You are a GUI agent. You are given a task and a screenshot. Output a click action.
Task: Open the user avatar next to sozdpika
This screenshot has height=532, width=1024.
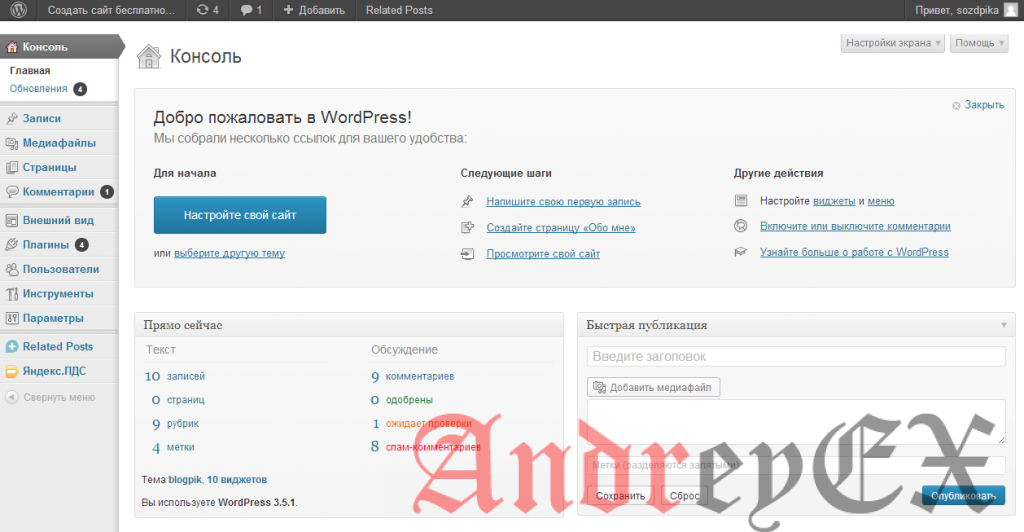1011,10
